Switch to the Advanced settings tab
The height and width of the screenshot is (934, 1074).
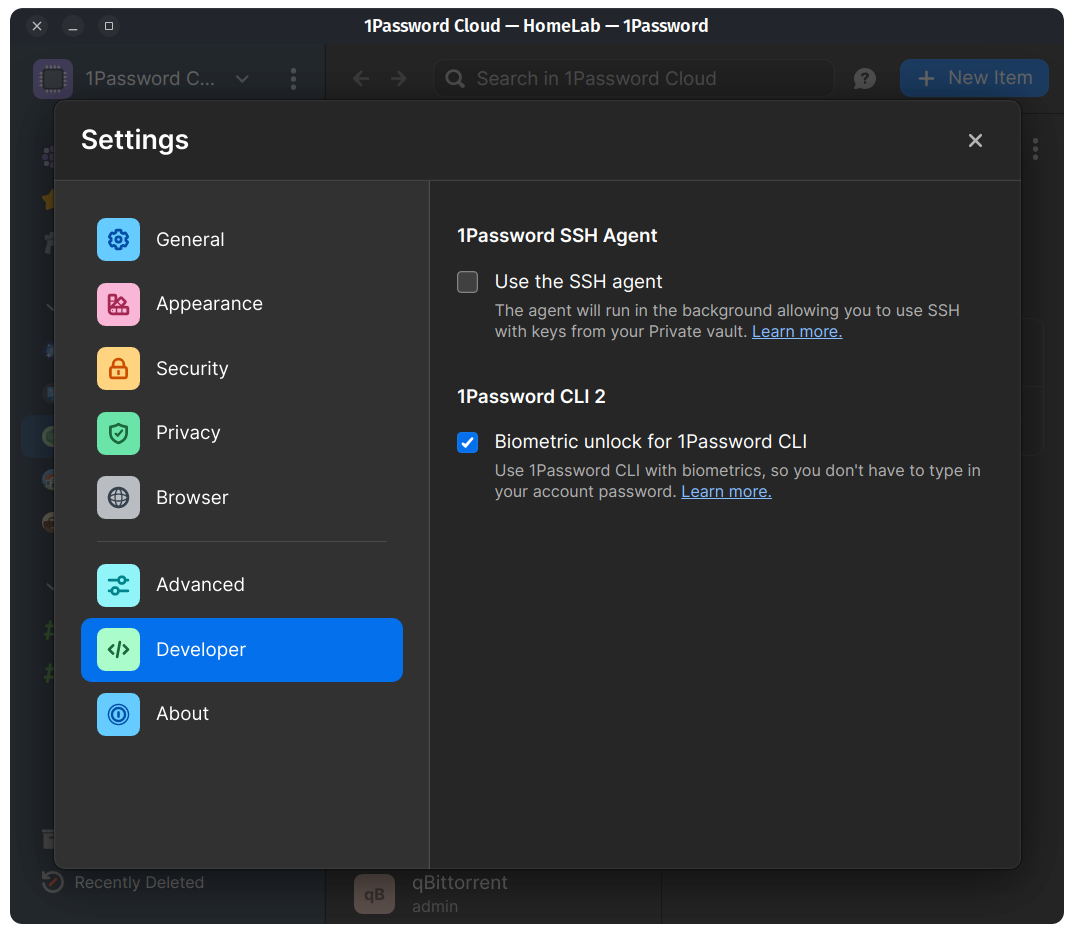point(200,585)
